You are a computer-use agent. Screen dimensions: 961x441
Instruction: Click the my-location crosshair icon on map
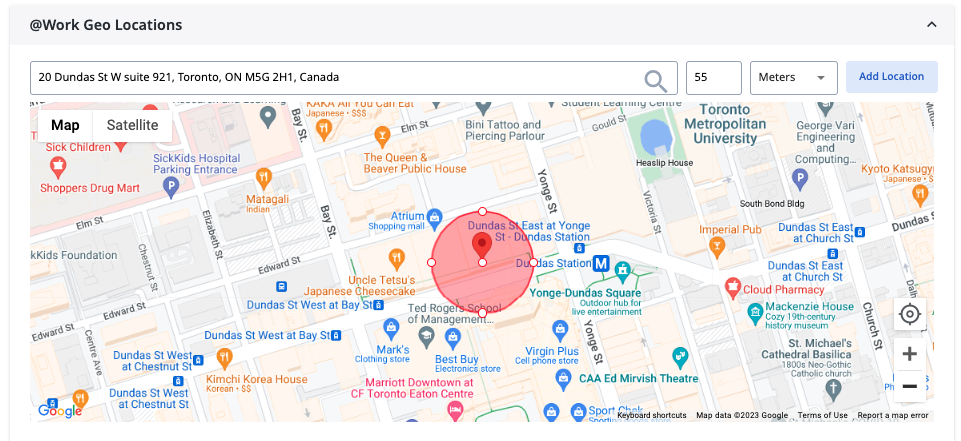[909, 314]
